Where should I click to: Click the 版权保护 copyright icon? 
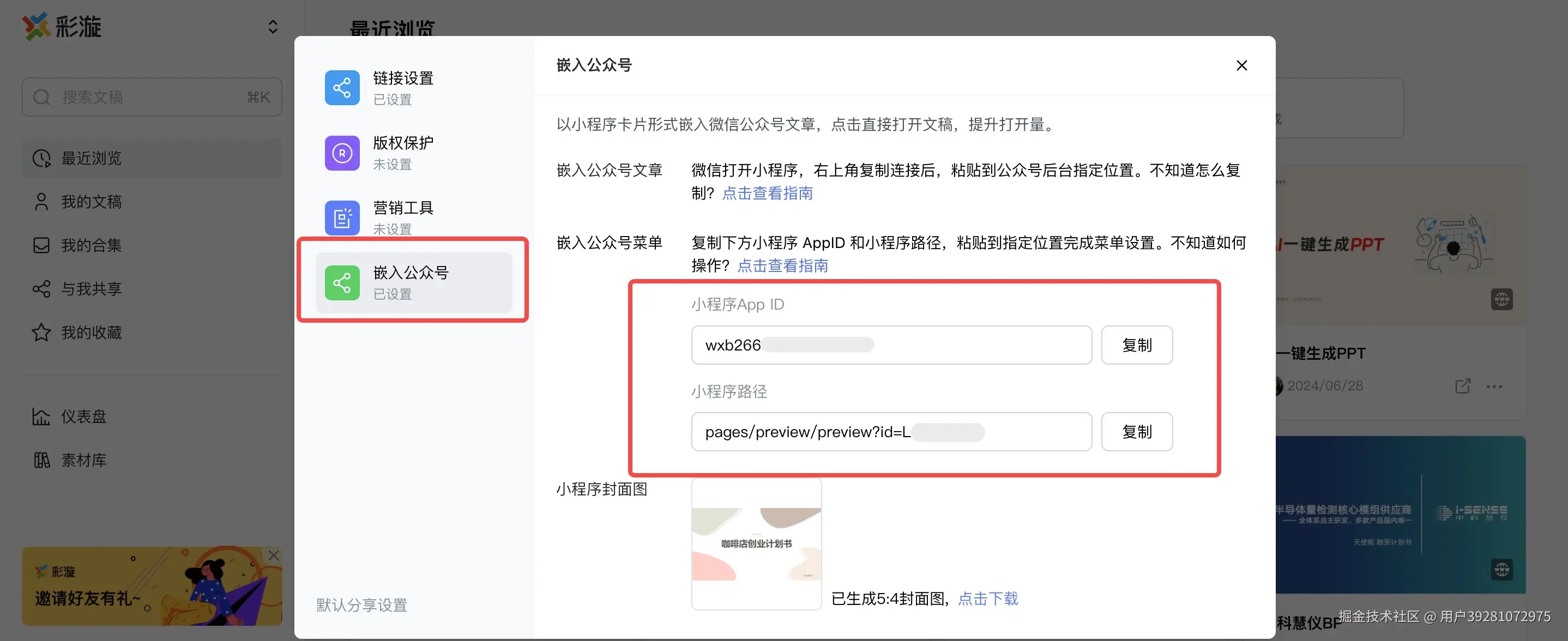(x=342, y=153)
